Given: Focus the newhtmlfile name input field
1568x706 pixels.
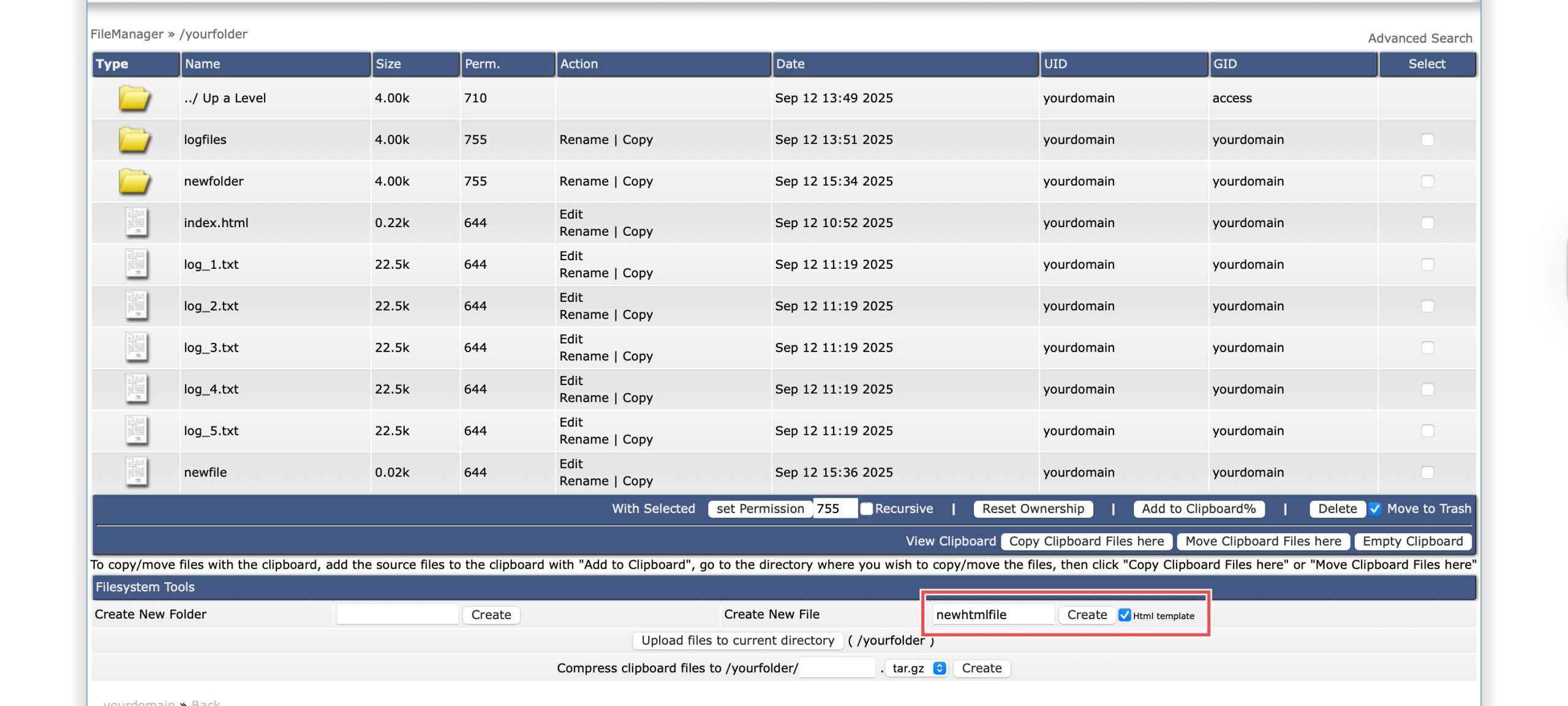Looking at the screenshot, I should [x=993, y=614].
